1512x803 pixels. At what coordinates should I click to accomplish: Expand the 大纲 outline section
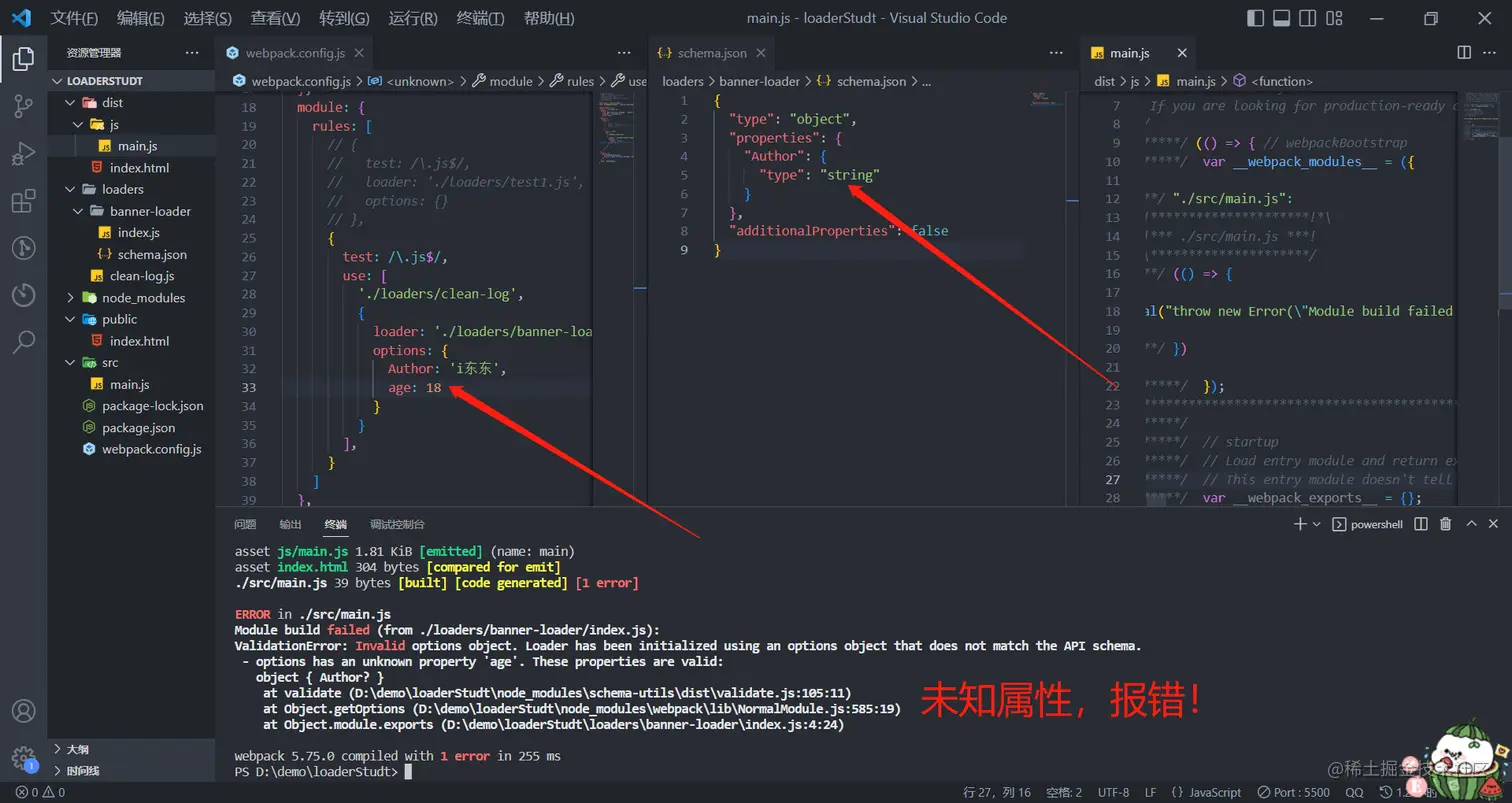point(131,749)
